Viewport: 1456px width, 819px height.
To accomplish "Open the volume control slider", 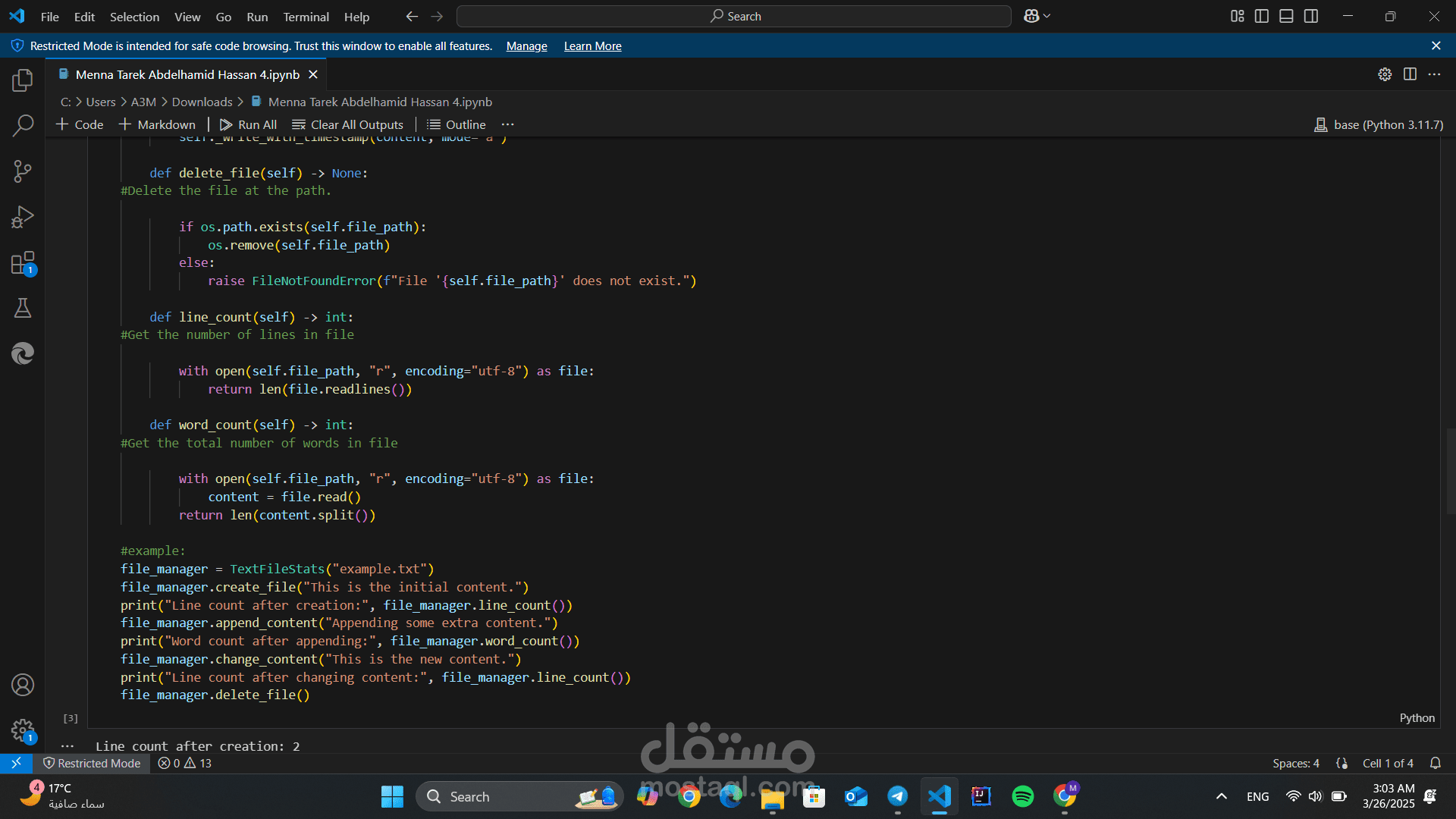I will click(x=1314, y=796).
